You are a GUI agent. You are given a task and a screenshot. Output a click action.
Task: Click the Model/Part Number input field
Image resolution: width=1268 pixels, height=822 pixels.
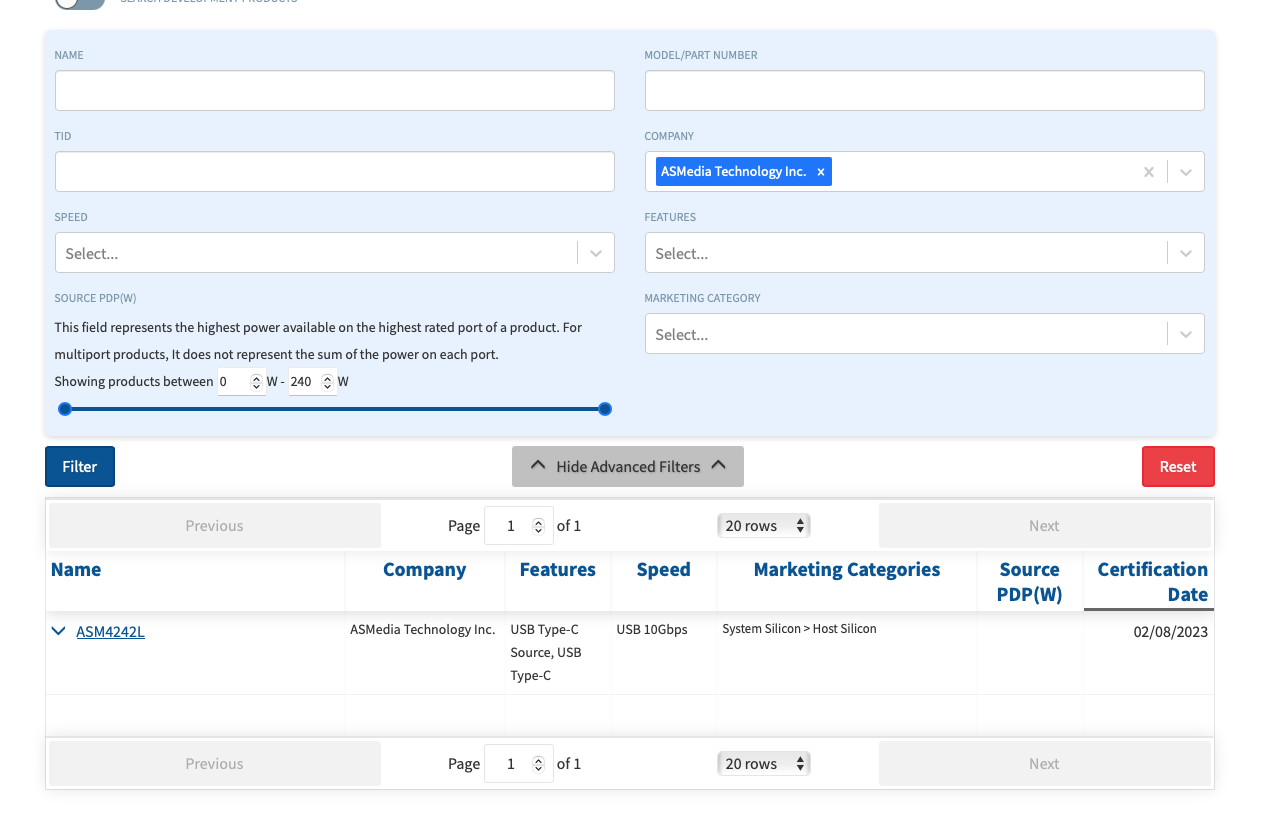[924, 91]
